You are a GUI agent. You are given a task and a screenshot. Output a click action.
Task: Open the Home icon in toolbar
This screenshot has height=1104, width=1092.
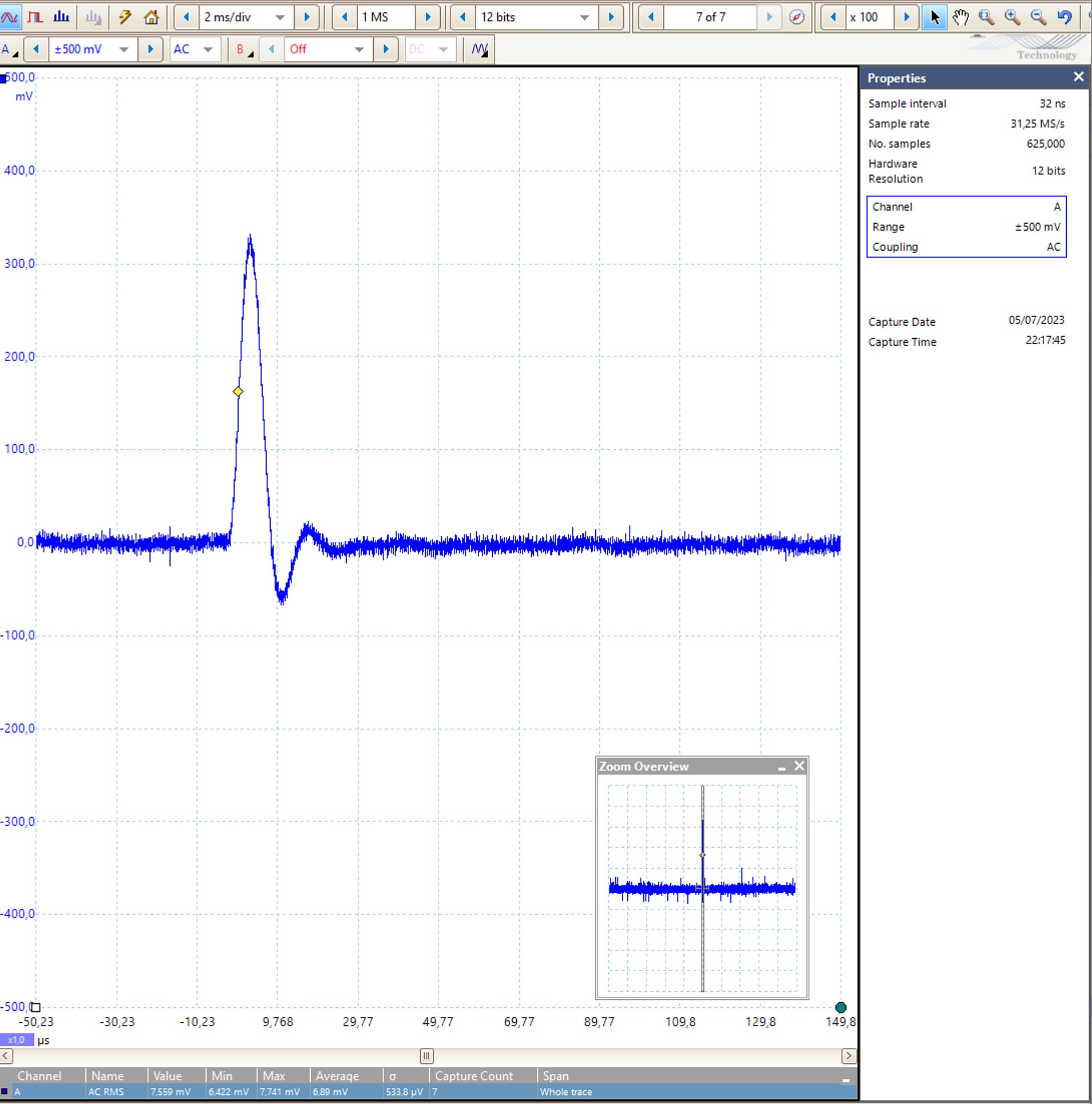tap(151, 17)
